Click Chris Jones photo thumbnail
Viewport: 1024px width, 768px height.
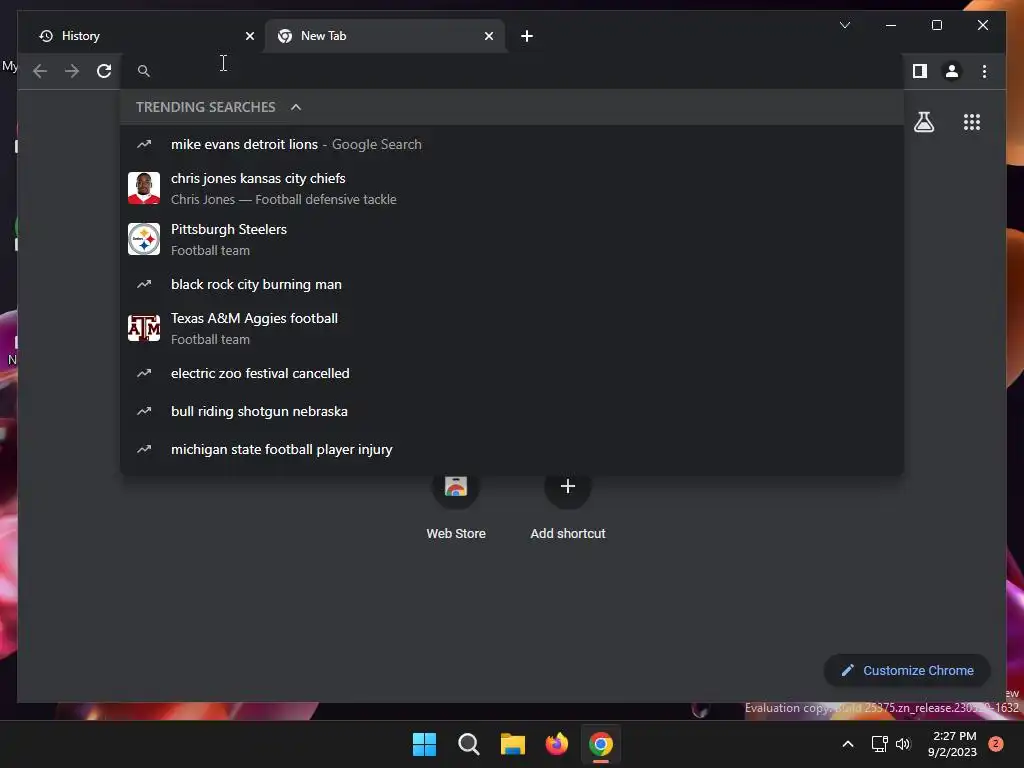(144, 188)
